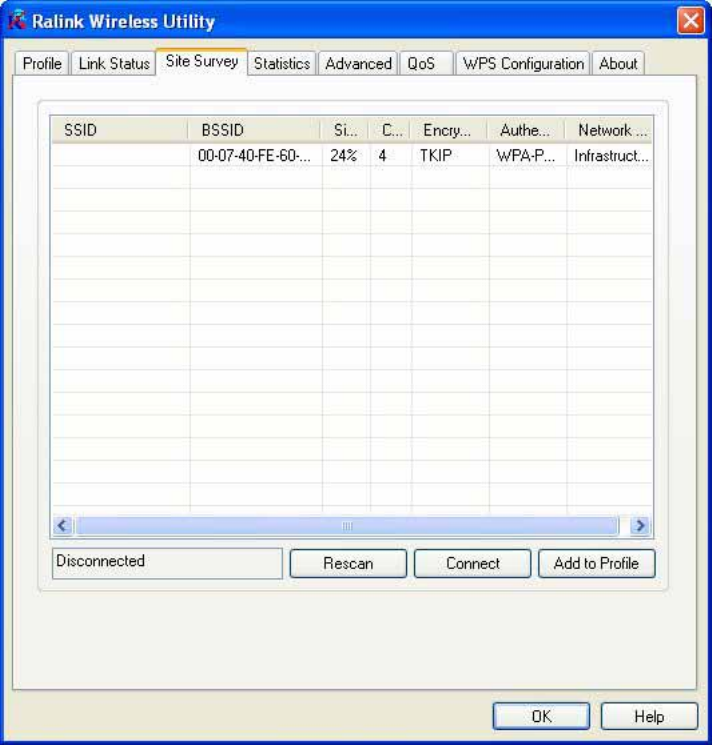Click the WPA-P... authentication cell
This screenshot has width=712, height=745.
pyautogui.click(x=525, y=155)
